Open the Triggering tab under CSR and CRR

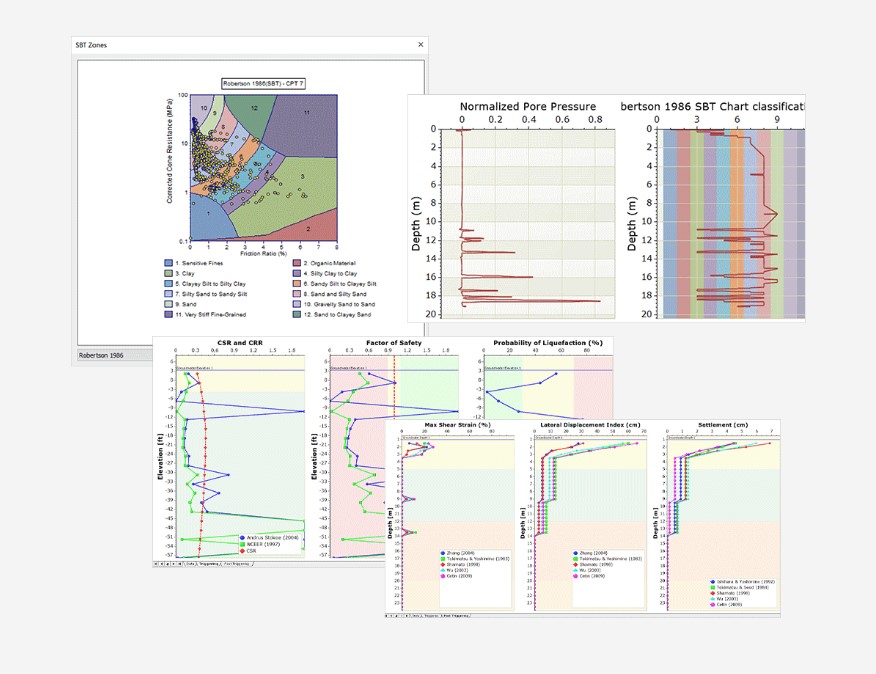208,564
